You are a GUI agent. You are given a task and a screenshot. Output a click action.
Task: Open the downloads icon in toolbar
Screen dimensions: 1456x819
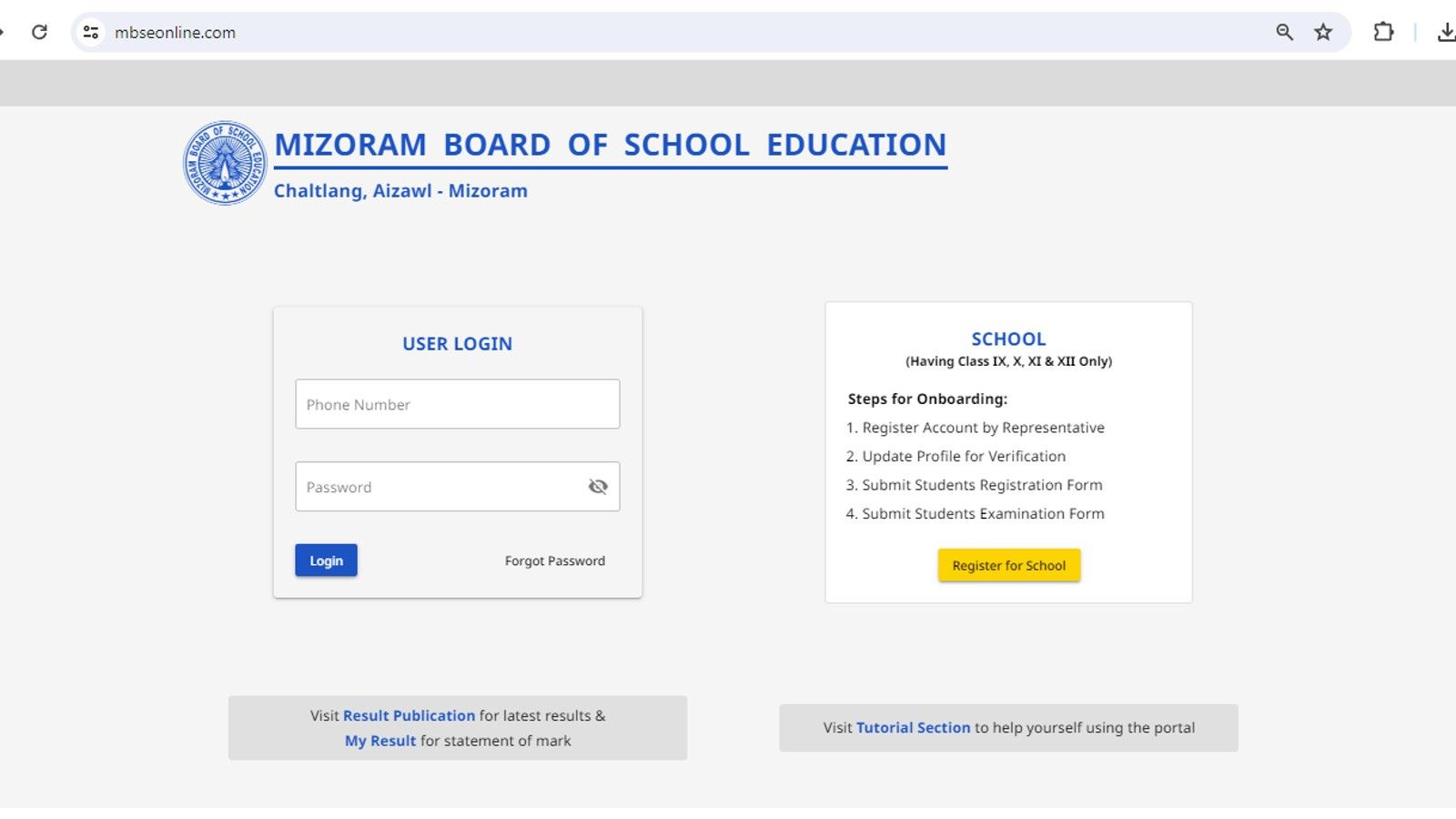tap(1445, 33)
